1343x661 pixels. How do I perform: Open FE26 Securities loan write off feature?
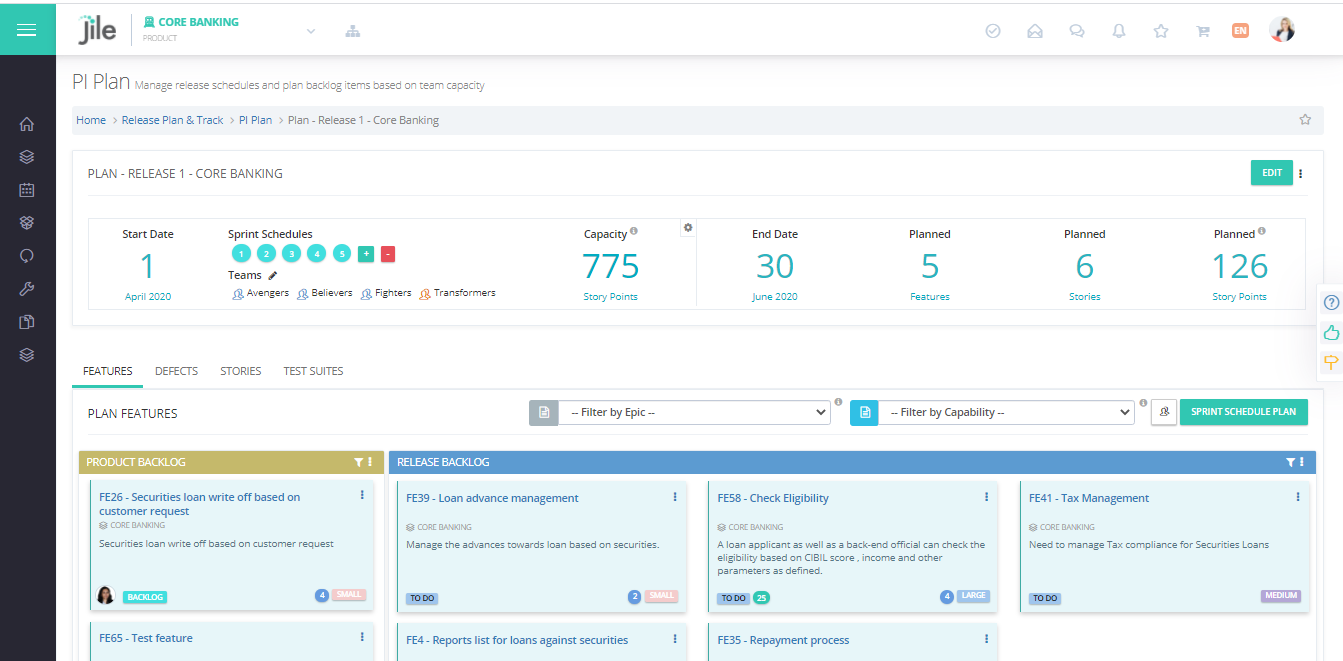[199, 504]
